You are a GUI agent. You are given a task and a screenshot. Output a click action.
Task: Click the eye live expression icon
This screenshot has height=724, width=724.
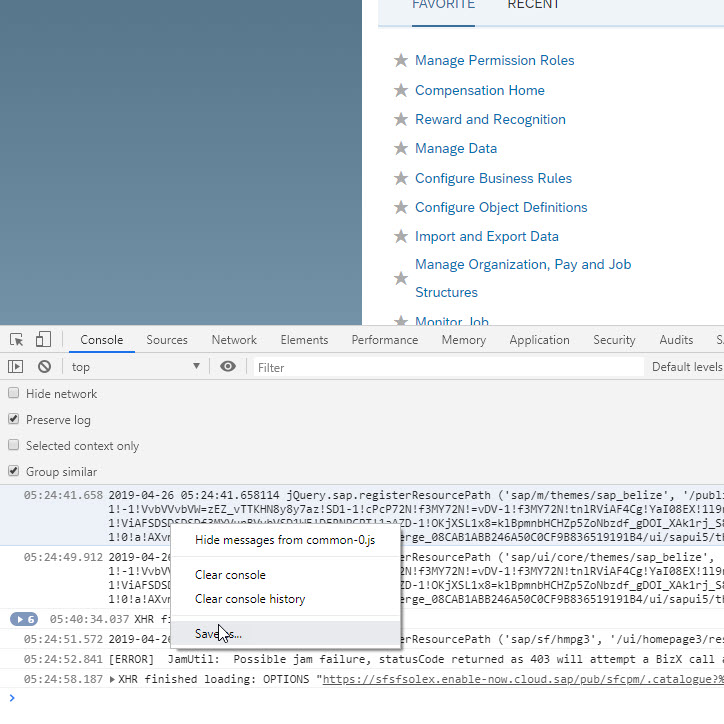pos(228,367)
